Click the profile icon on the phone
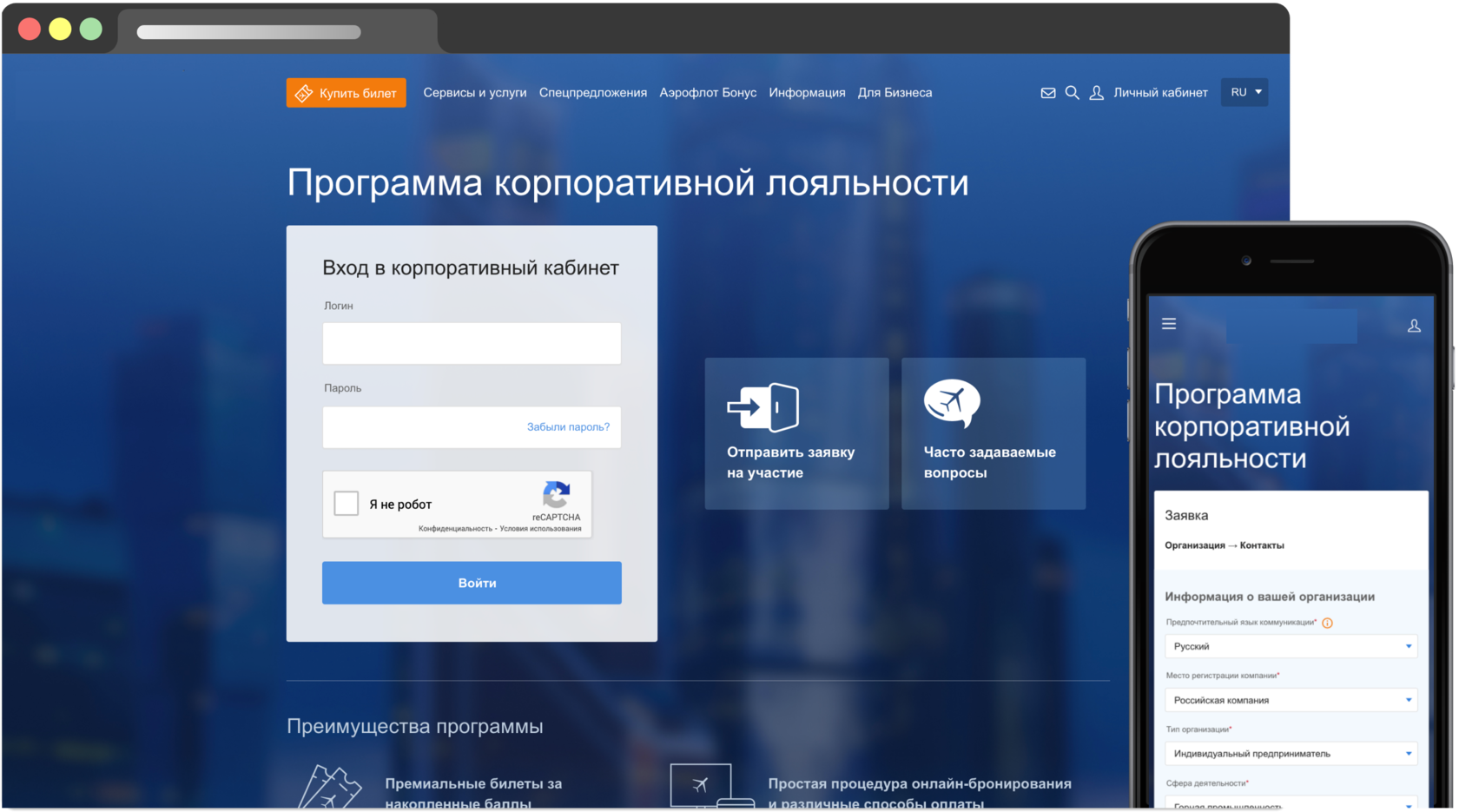 coord(1414,326)
